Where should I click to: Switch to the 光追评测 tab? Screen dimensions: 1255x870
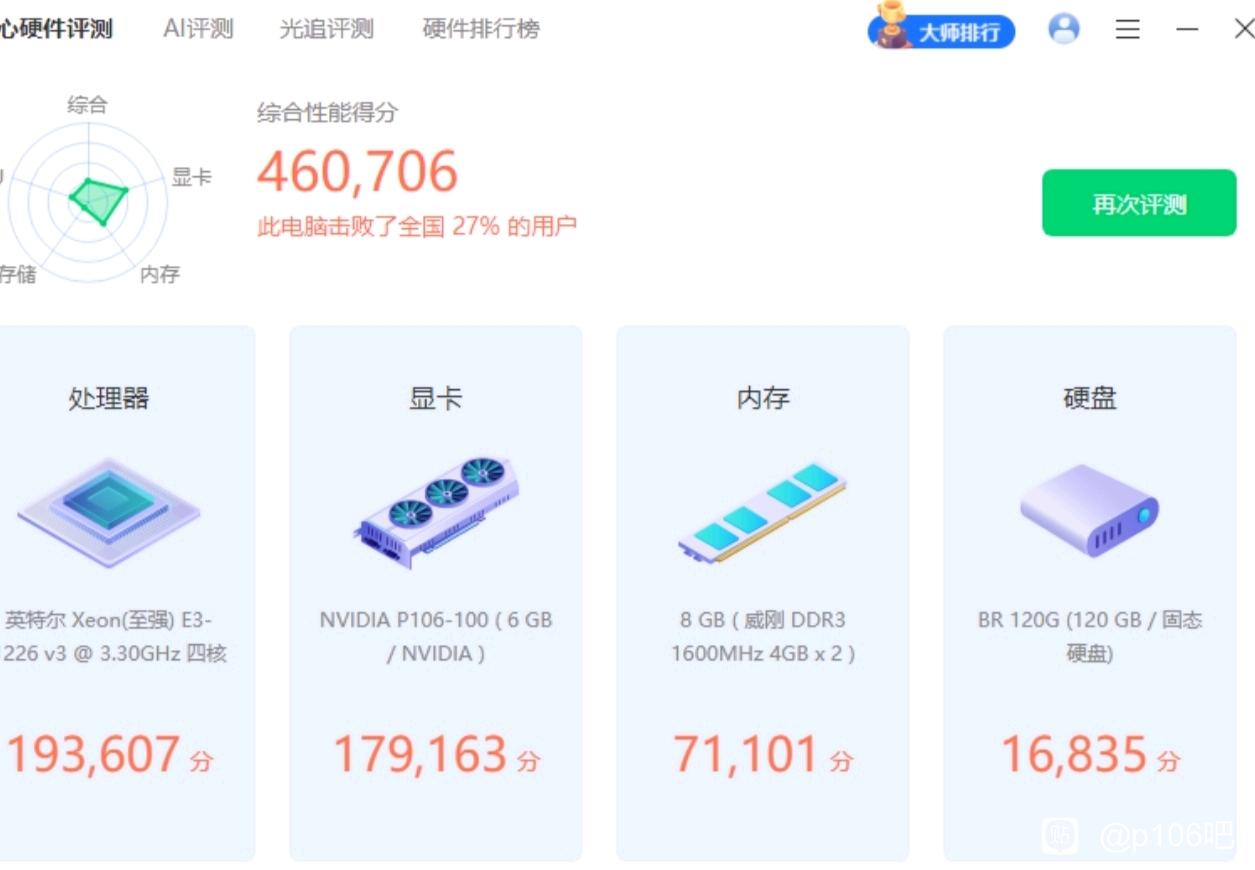(326, 29)
